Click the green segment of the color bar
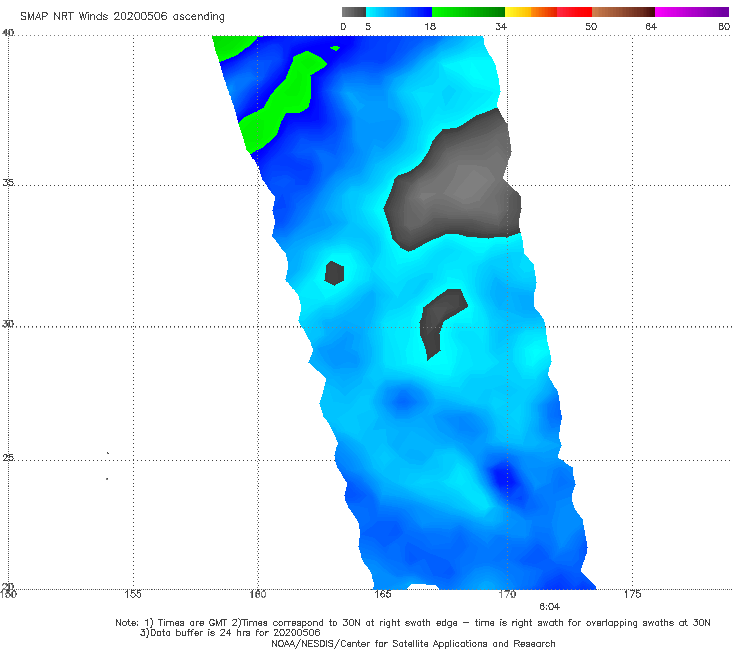Screen dimensions: 740x650 (468, 12)
